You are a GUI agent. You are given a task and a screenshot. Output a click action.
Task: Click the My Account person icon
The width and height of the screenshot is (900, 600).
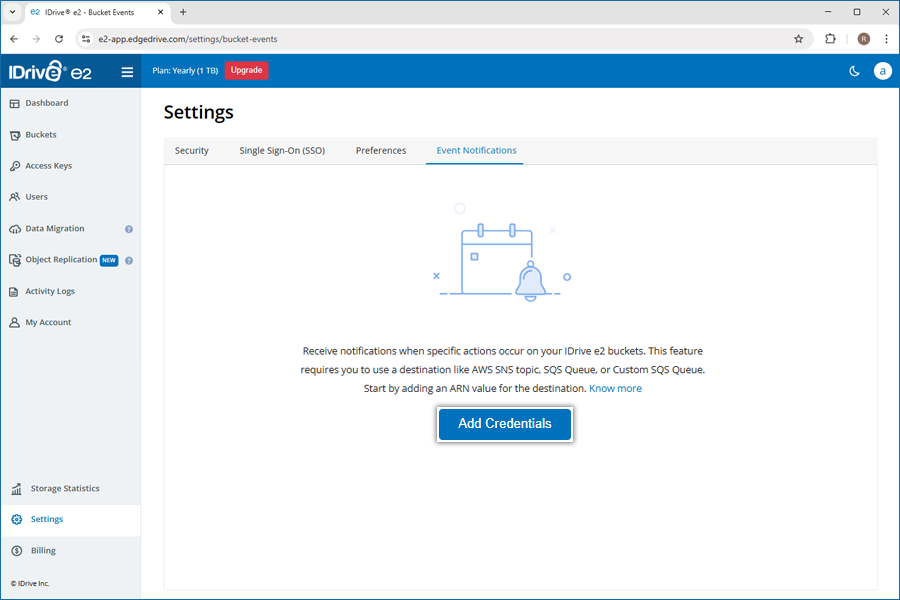[14, 323]
